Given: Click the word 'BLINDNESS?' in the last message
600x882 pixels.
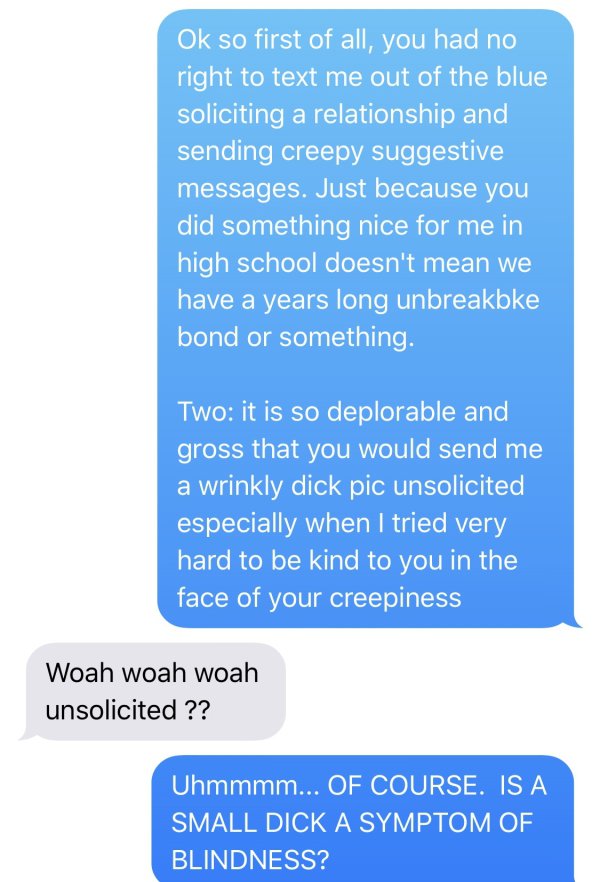Looking at the screenshot, I should (250, 860).
